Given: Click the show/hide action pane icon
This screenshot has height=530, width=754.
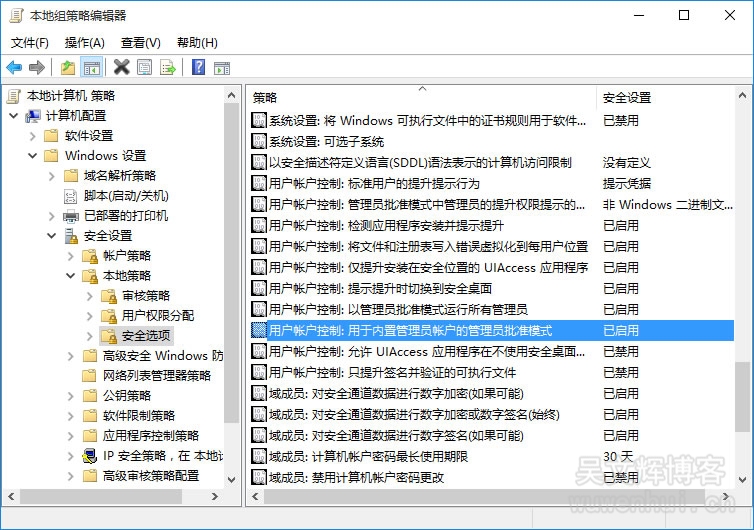Looking at the screenshot, I should [x=221, y=68].
